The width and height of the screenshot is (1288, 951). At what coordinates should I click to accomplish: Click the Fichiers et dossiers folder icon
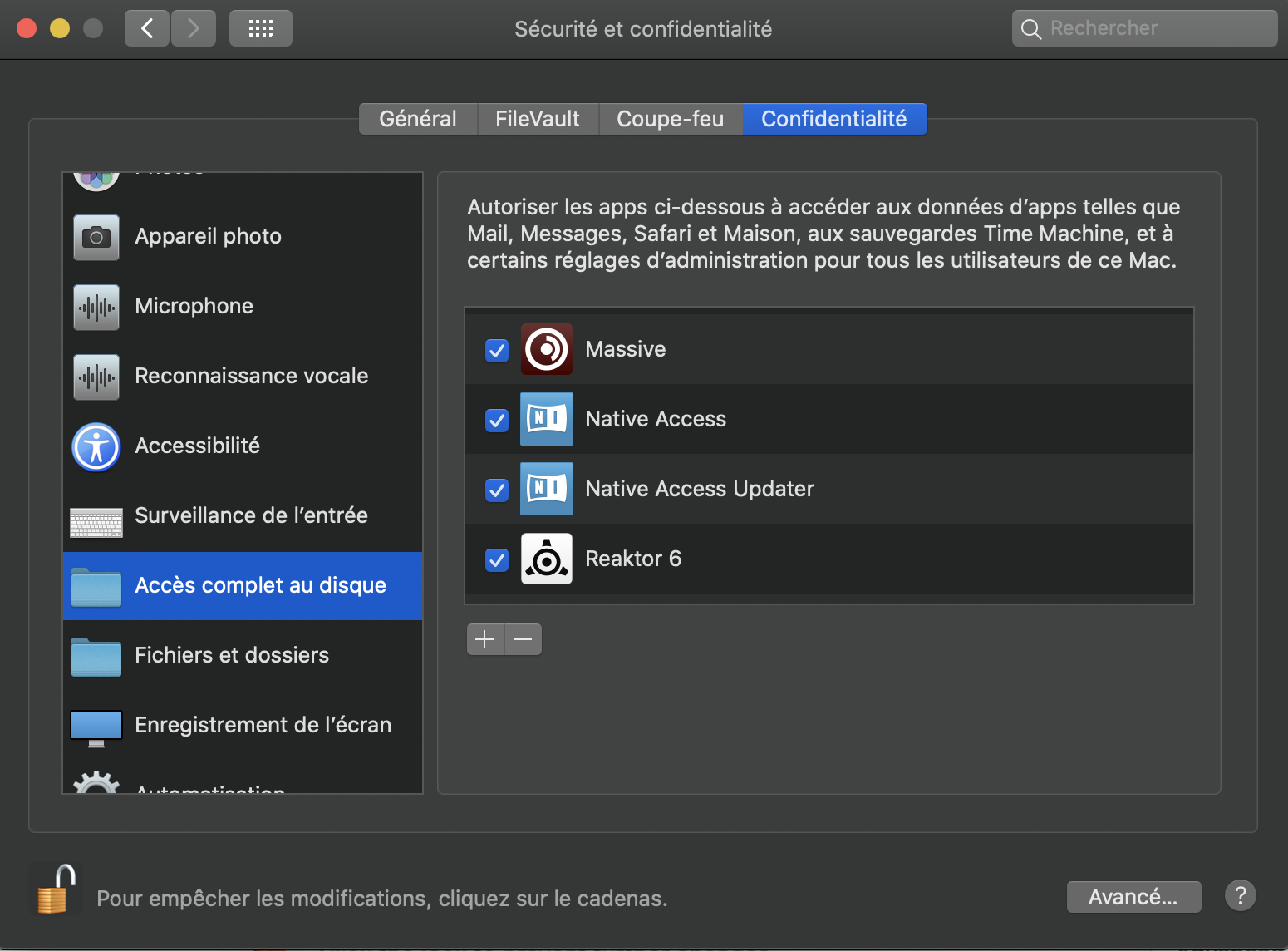pos(96,656)
